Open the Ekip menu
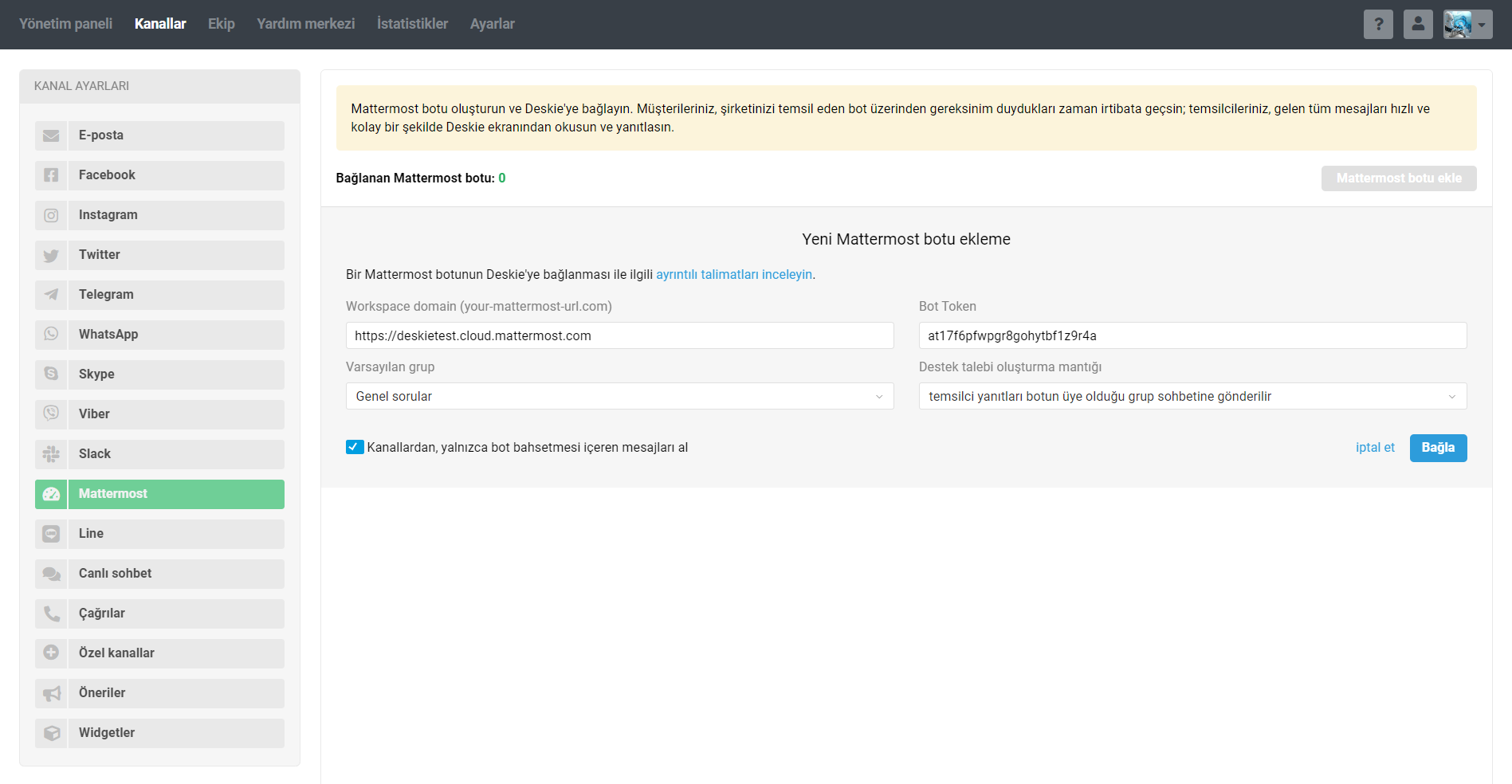Screen dimensions: 1512x784 click(x=222, y=24)
